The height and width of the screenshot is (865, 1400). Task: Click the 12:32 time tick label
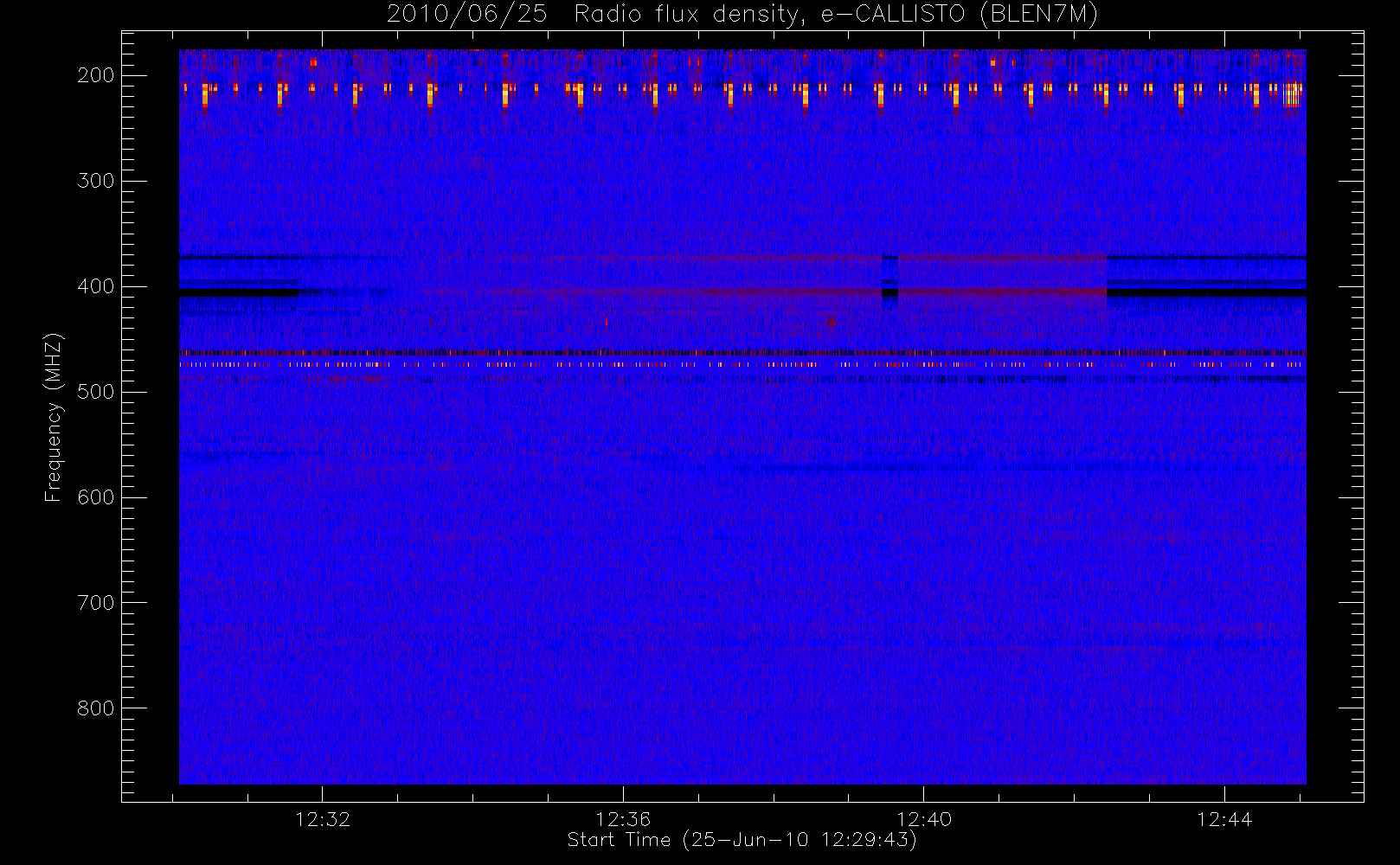point(323,819)
